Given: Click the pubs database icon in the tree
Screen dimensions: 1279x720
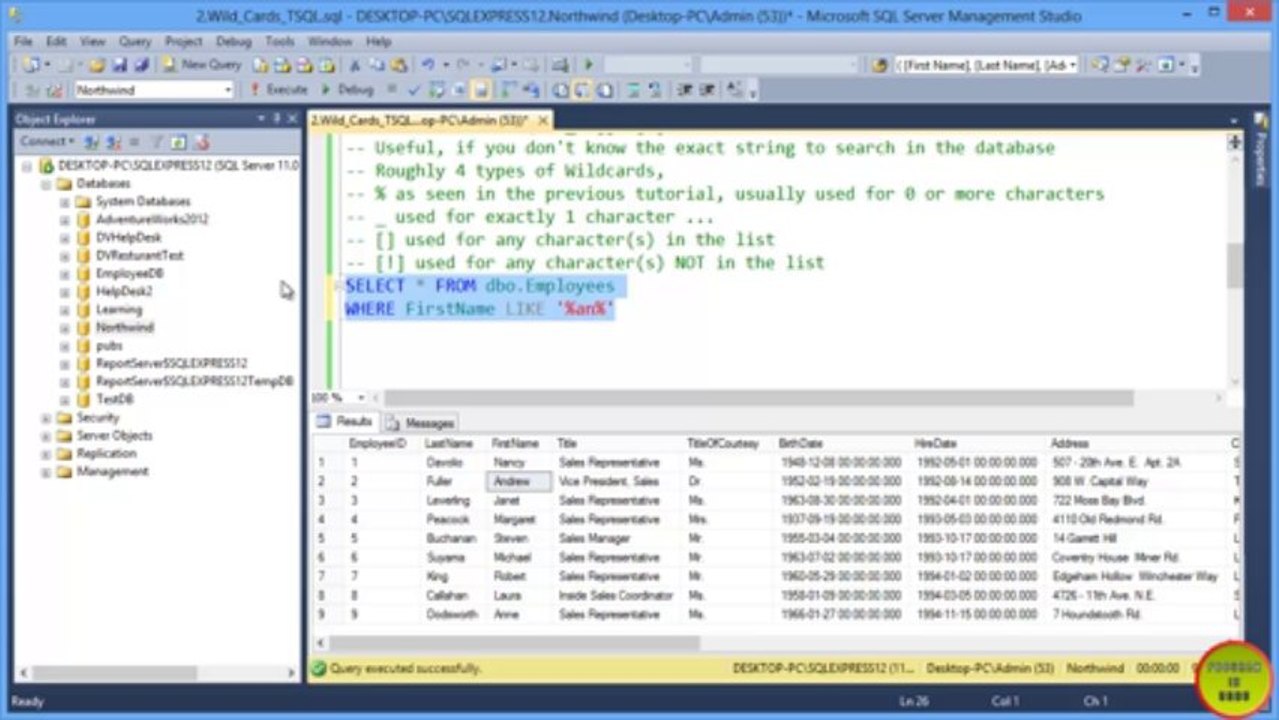Looking at the screenshot, I should 84,346.
